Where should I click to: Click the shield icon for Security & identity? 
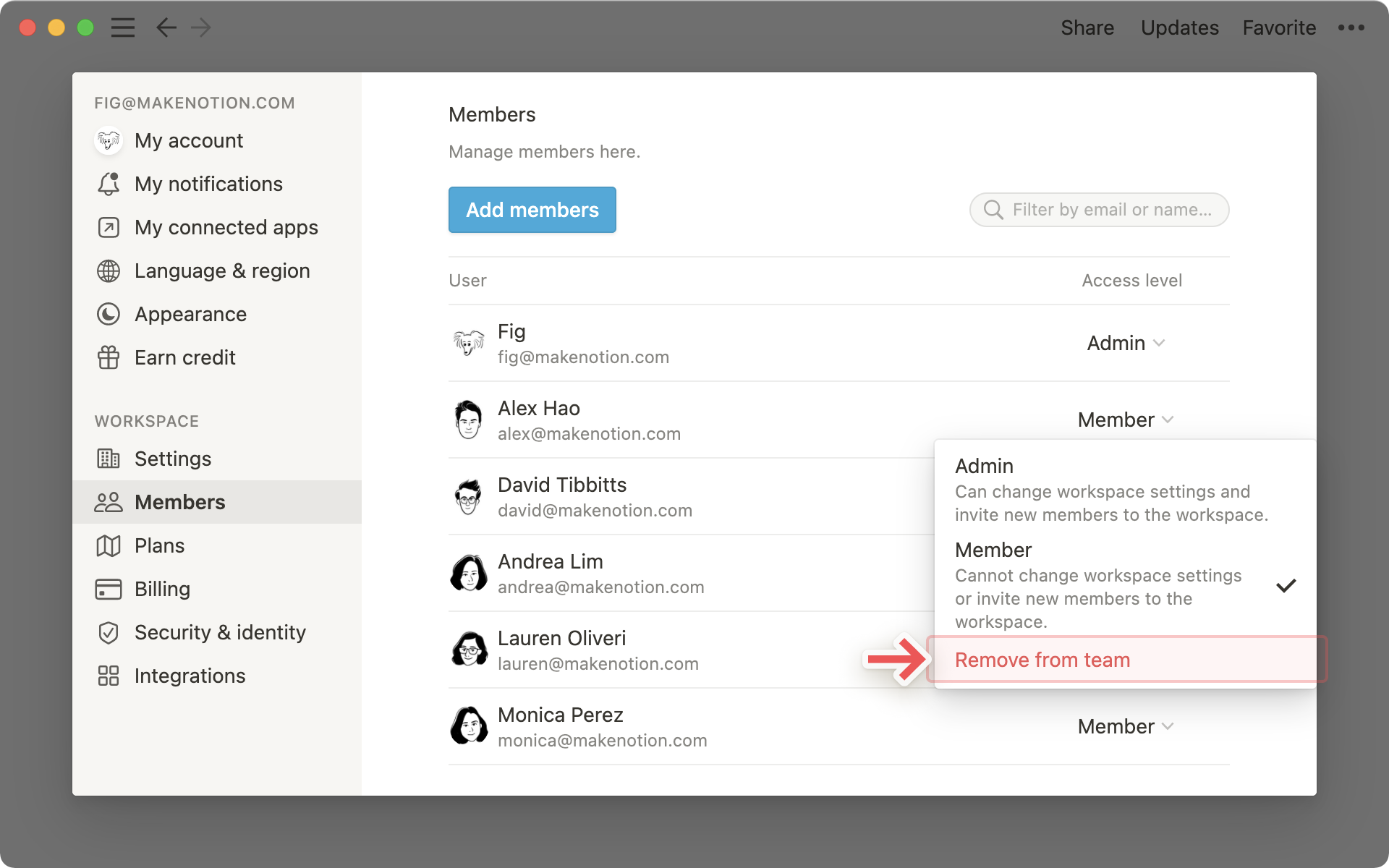click(109, 632)
